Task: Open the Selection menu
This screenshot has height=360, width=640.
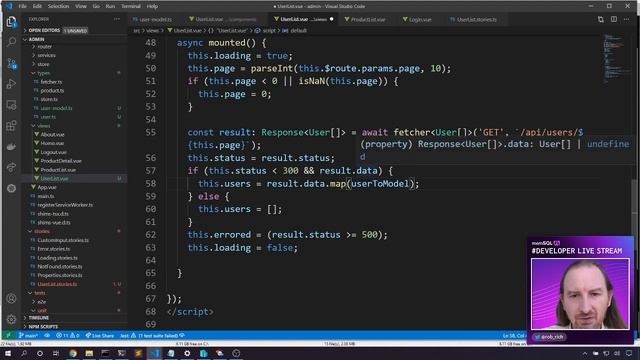Action: 58,6
